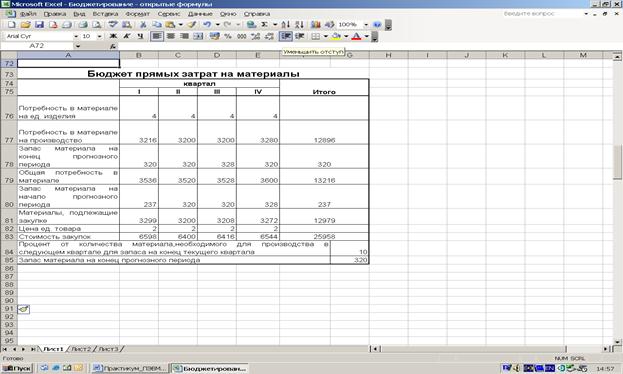The height and width of the screenshot is (374, 623).
Task: Launch the Chart Wizard
Action: 316,25
